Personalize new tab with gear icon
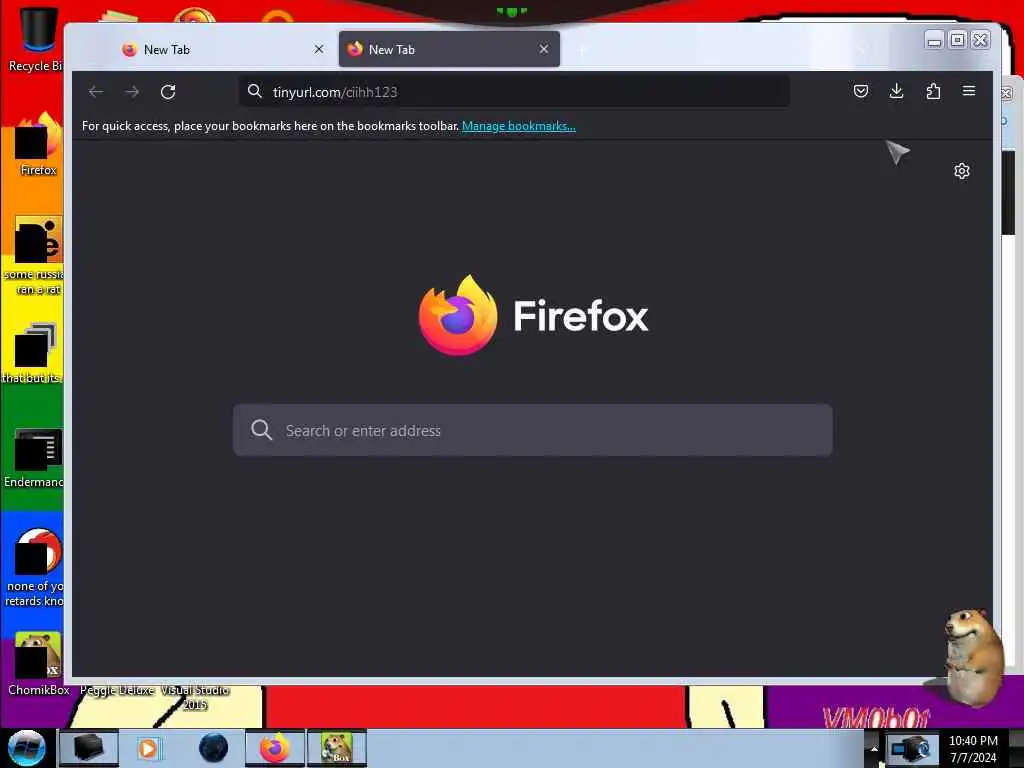This screenshot has height=768, width=1024. point(961,171)
